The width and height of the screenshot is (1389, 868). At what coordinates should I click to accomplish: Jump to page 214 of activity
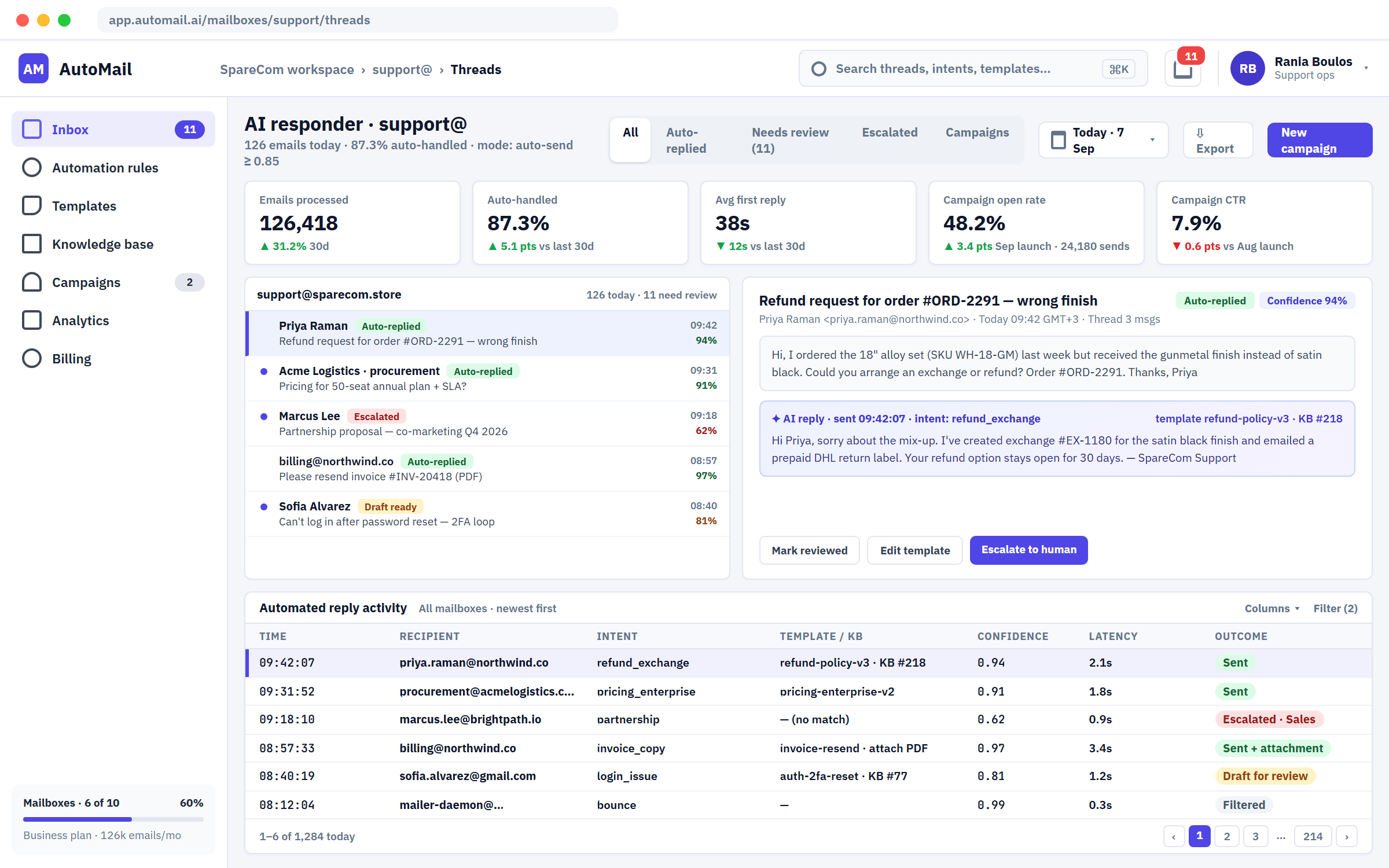1313,836
